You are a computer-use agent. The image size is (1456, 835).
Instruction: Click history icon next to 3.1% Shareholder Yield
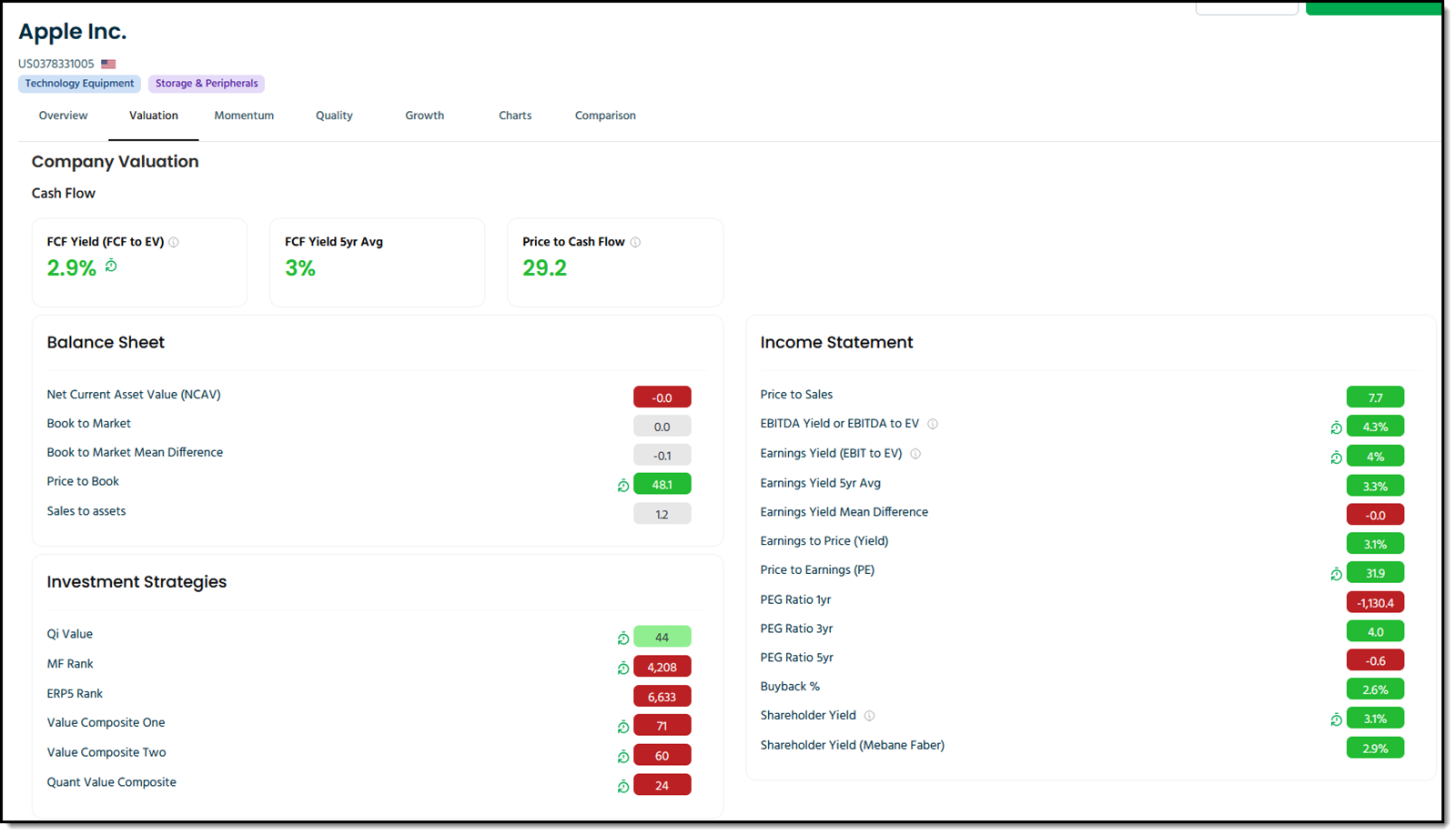point(1336,719)
